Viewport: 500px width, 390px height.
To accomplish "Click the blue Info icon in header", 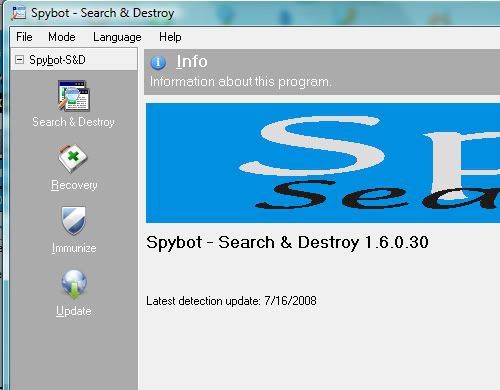I will click(x=158, y=62).
